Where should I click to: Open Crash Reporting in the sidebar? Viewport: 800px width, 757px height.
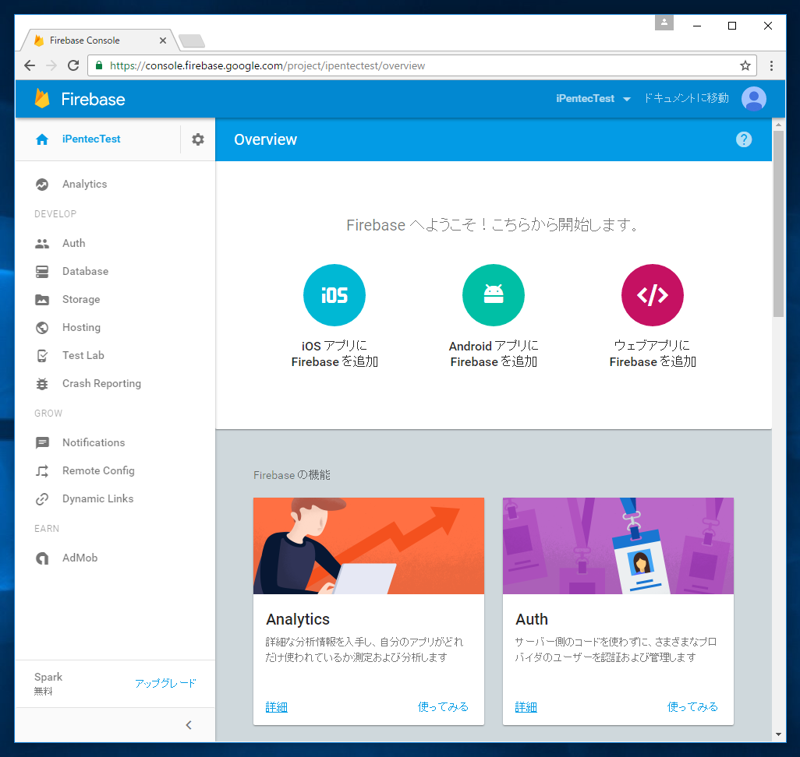102,384
